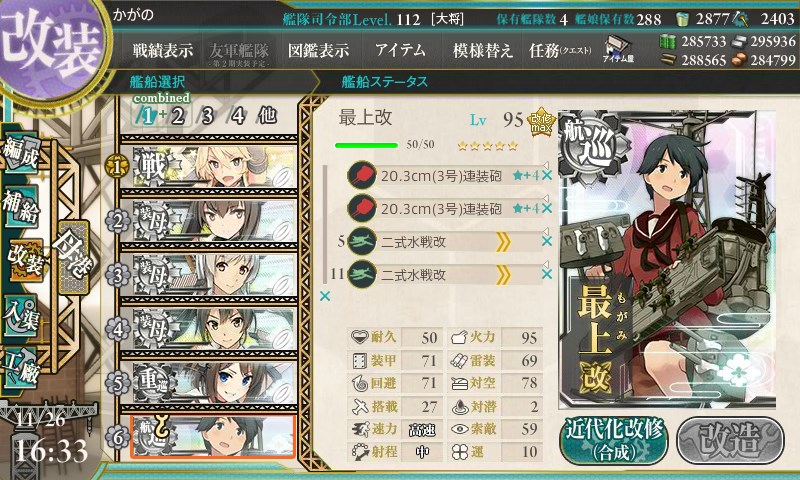
Task: Open the 編成 fleet composition sidebar icon
Action: [x=21, y=152]
